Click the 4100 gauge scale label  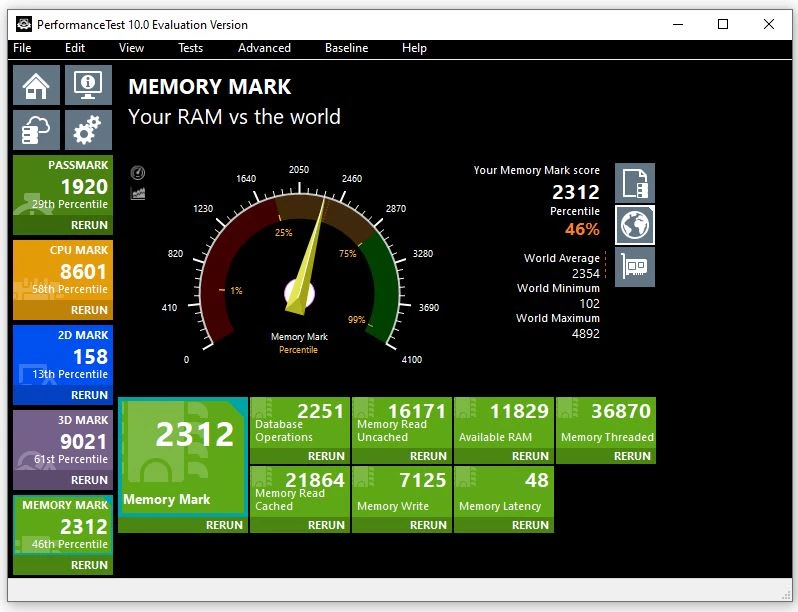[x=412, y=360]
